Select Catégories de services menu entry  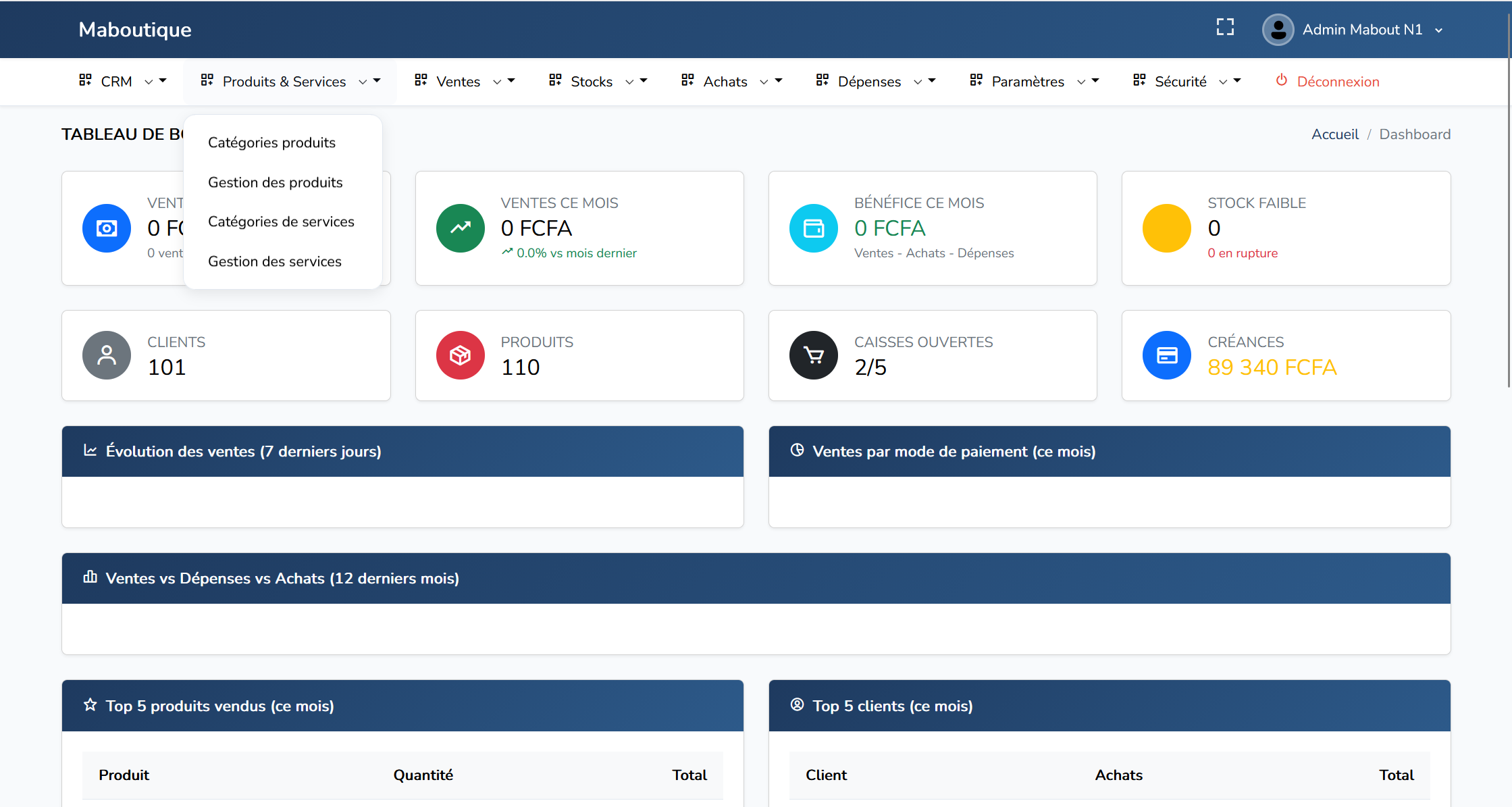click(x=281, y=222)
